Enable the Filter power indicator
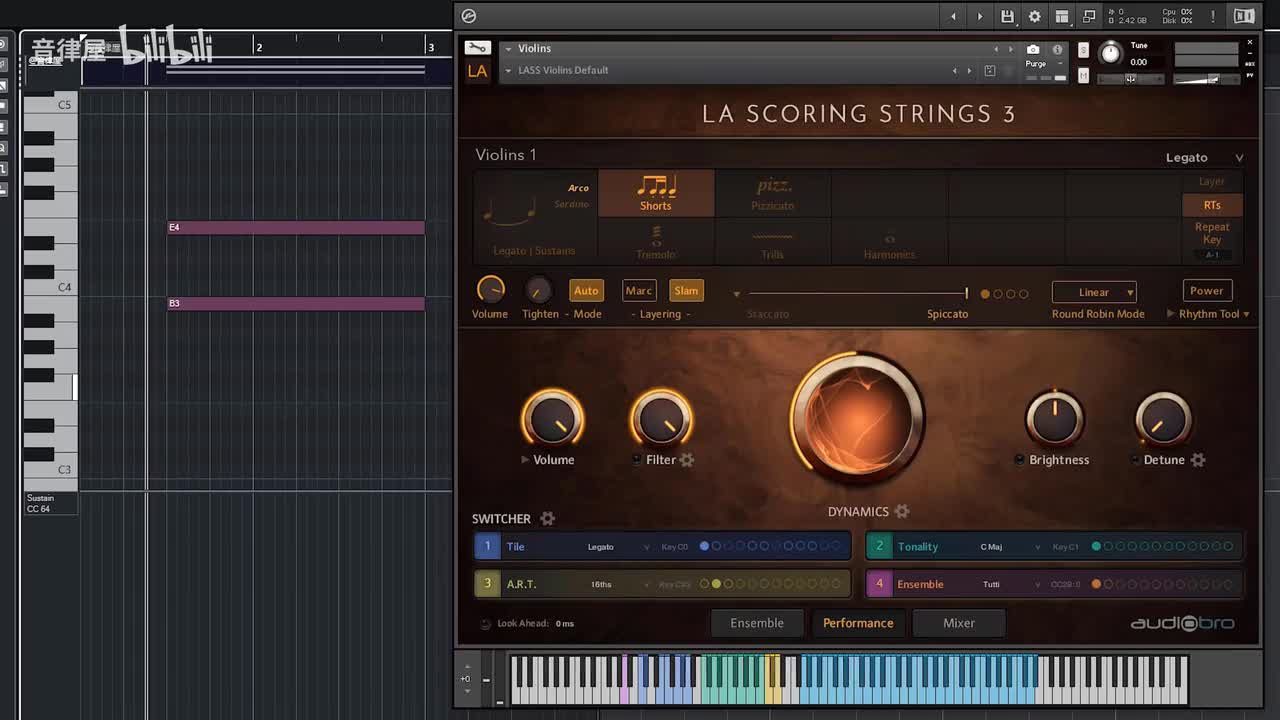Image resolution: width=1280 pixels, height=720 pixels. click(637, 460)
